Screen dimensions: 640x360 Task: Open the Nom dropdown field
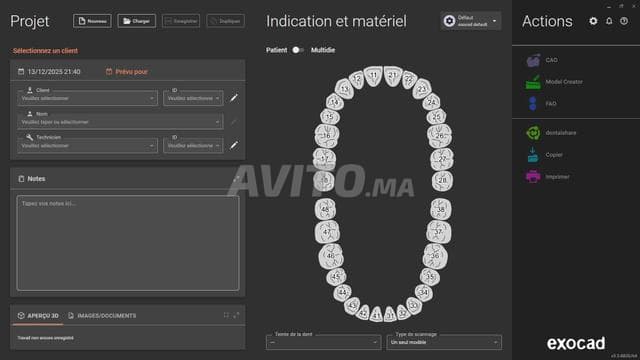[x=120, y=122]
